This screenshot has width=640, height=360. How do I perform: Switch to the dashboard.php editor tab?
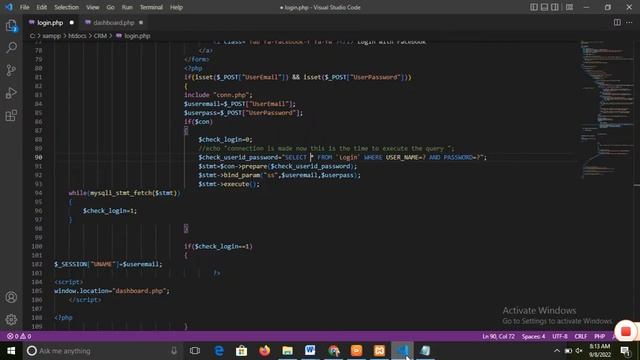(113, 22)
